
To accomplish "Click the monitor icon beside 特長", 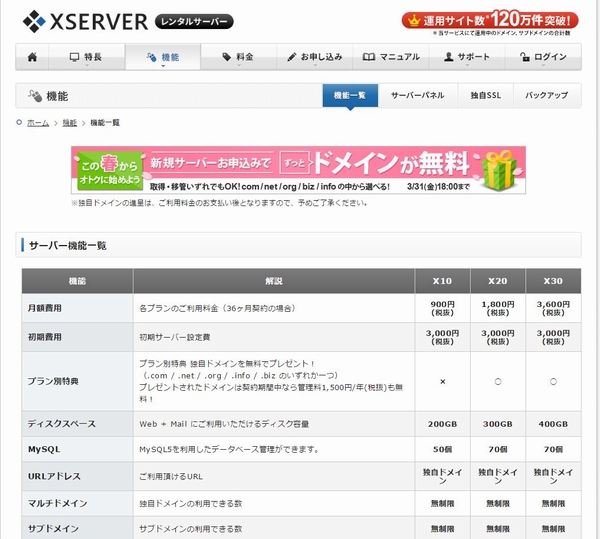I will (74, 57).
